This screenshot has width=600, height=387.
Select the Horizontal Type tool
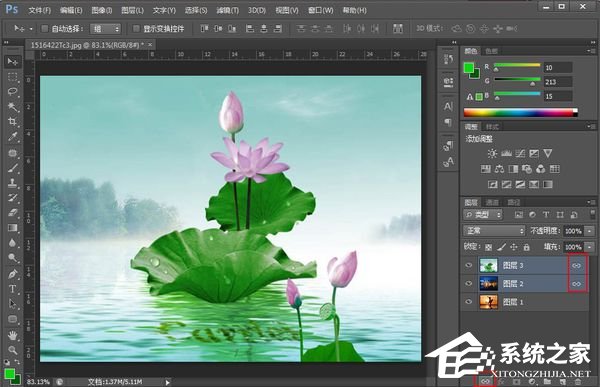(13, 289)
